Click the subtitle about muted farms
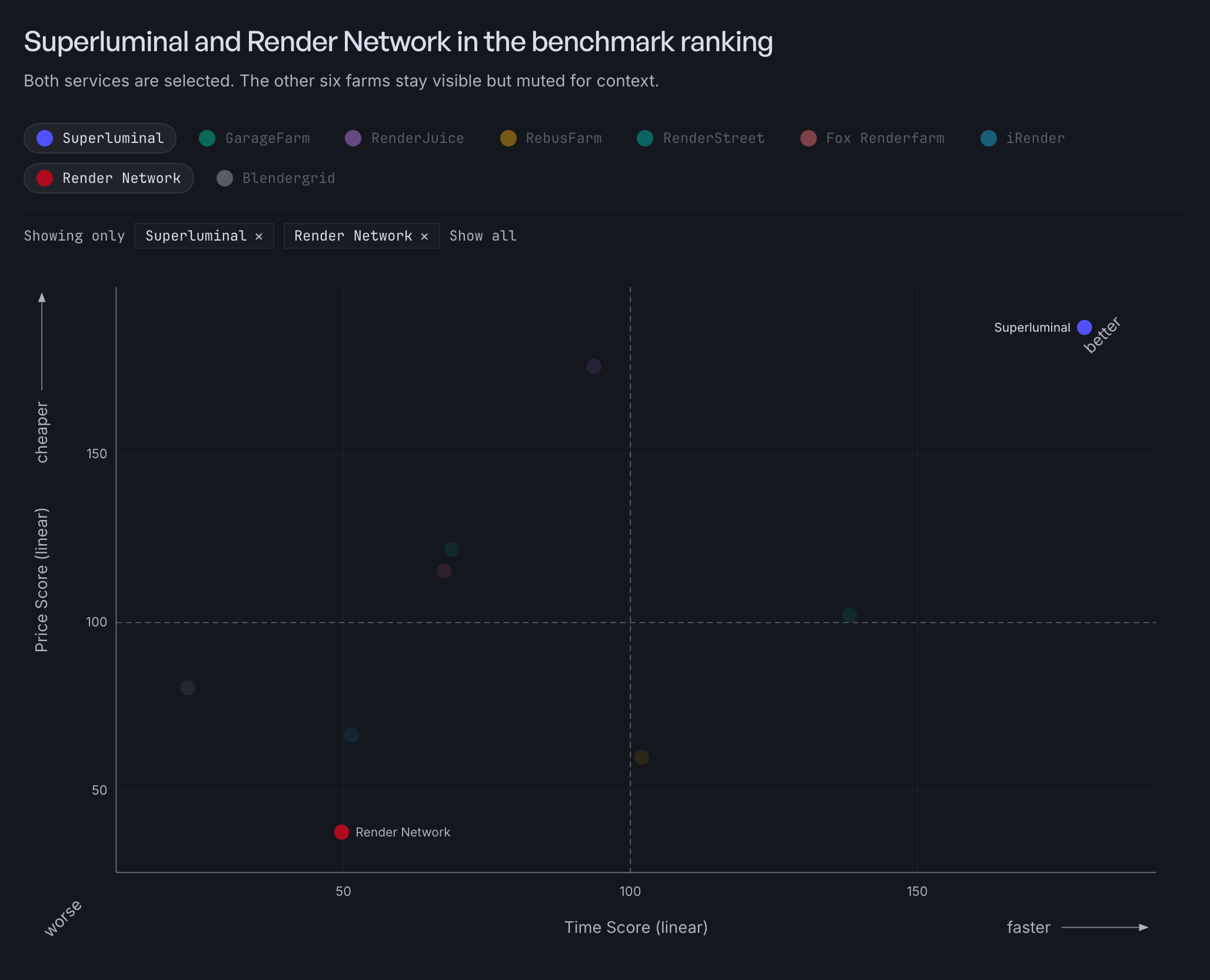 tap(341, 81)
